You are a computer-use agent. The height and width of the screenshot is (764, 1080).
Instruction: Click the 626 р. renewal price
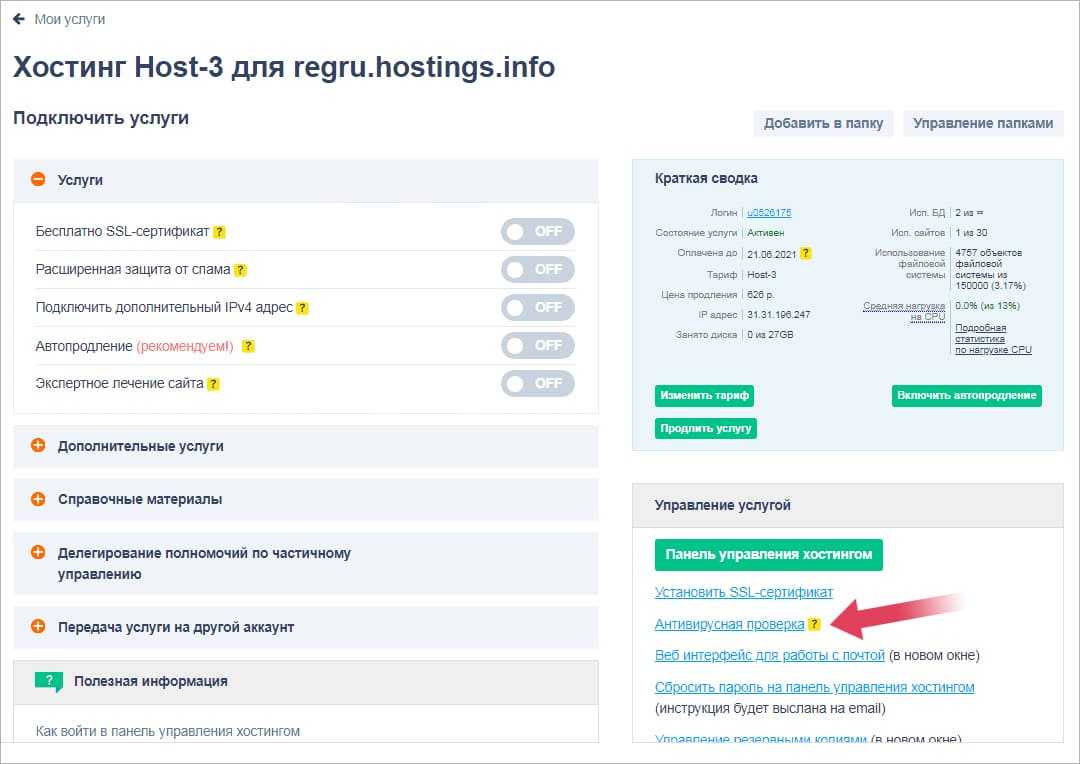(x=760, y=295)
